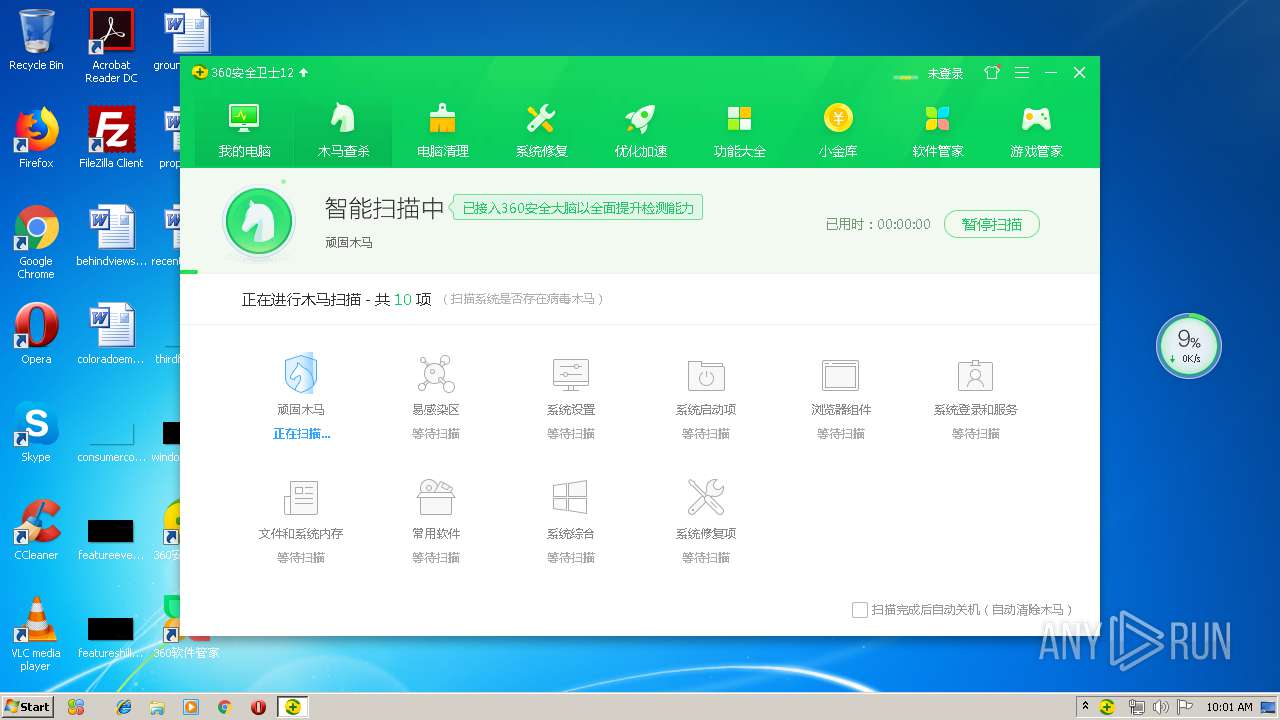
Task: Open Acrobat Reader DC desktop shortcut
Action: [111, 45]
